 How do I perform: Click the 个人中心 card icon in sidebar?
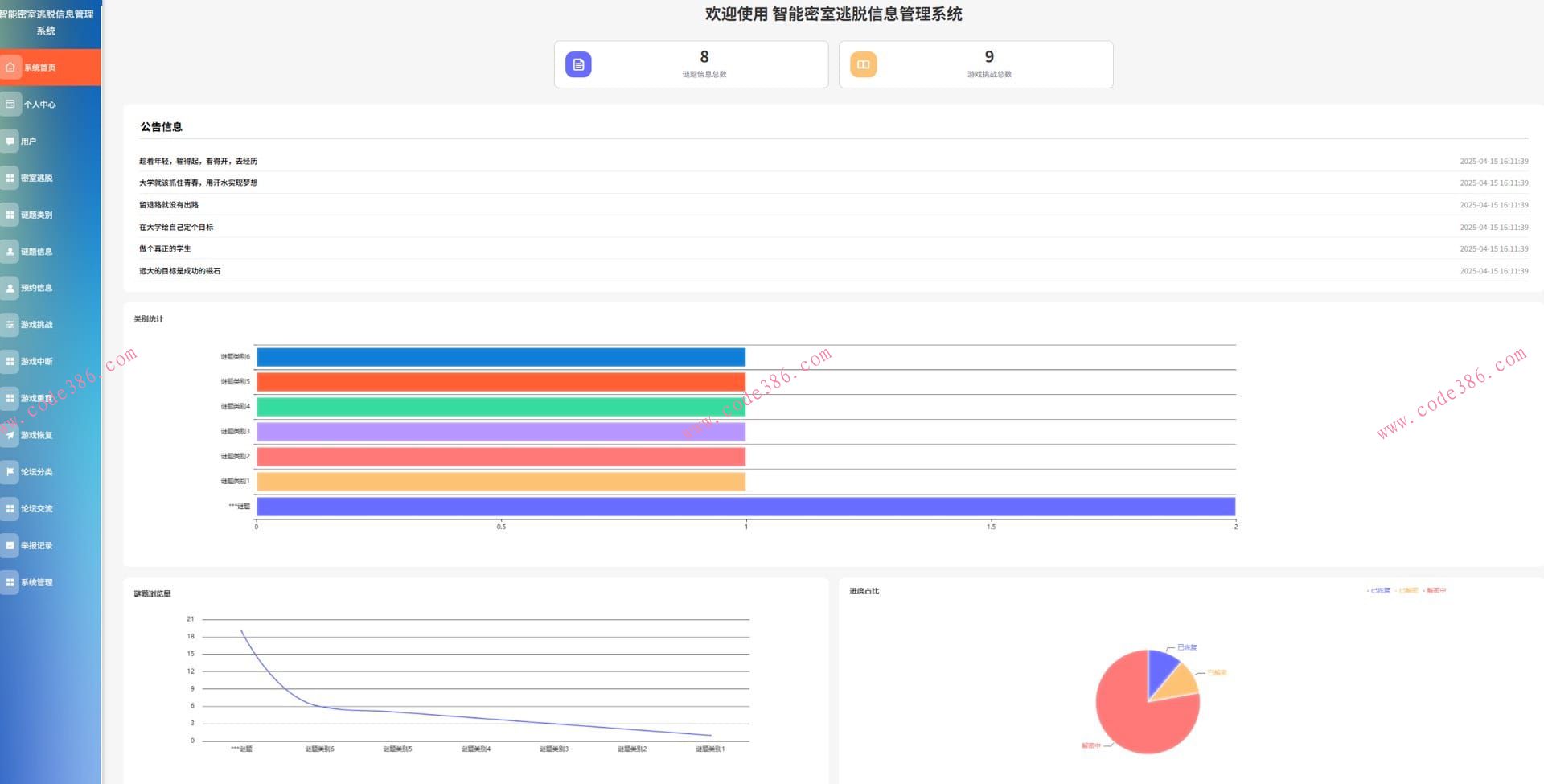[x=10, y=104]
